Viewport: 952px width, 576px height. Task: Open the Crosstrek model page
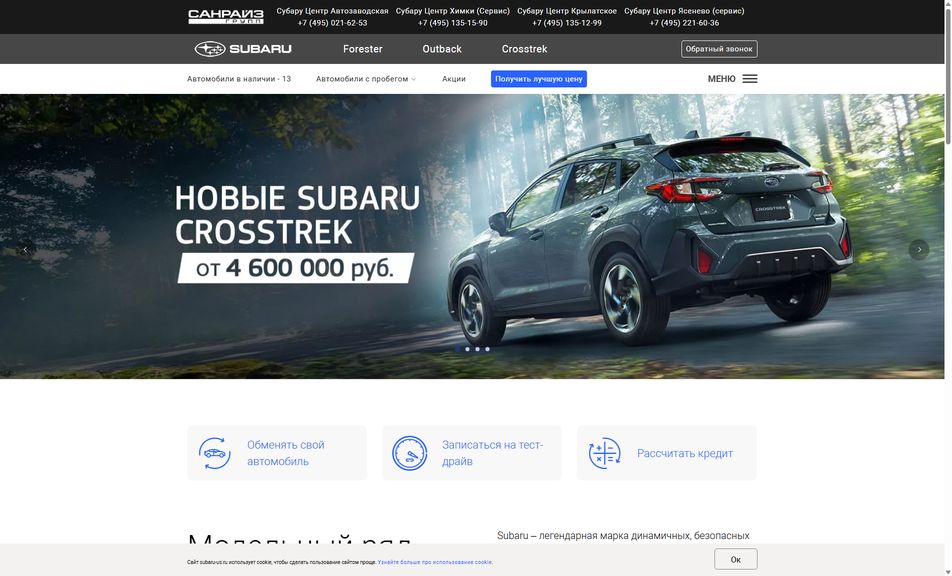point(524,49)
